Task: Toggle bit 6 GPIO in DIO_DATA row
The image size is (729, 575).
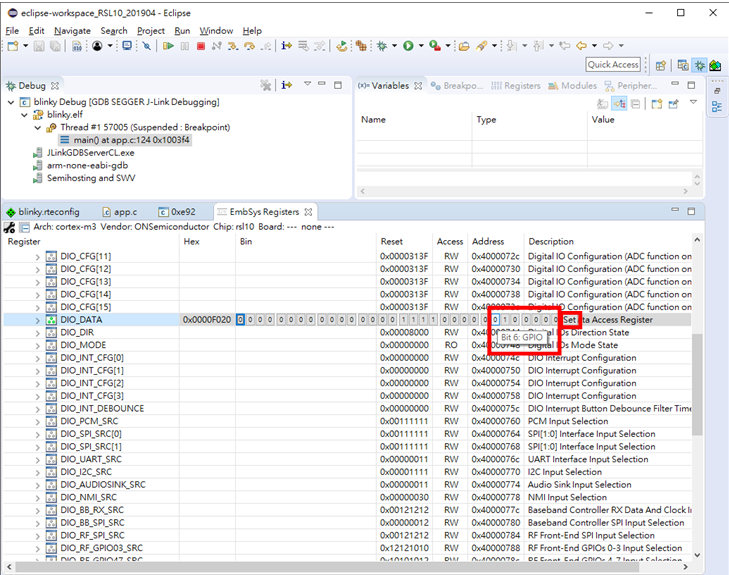Action: [494, 320]
